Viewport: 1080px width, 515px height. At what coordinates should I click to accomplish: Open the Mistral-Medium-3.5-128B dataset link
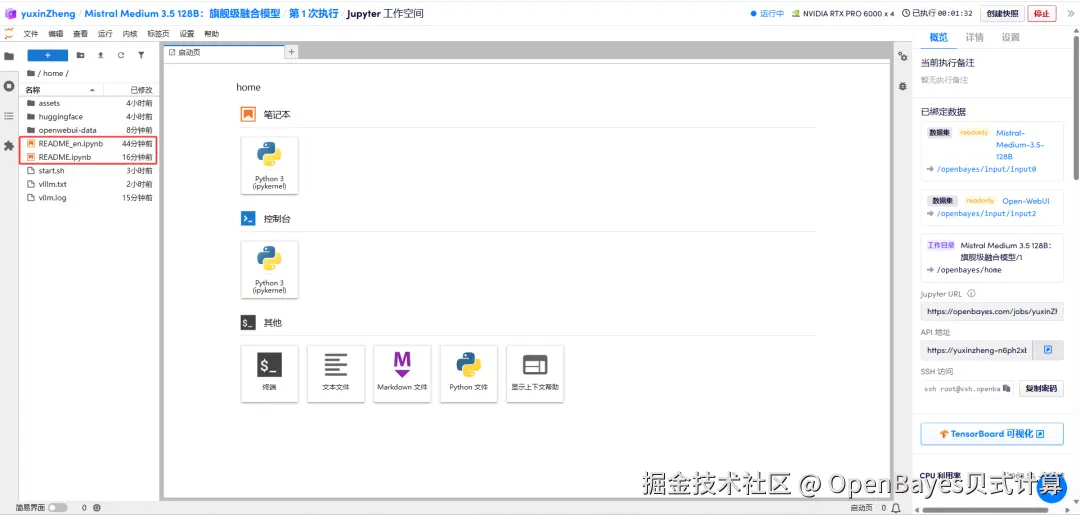click(1021, 145)
